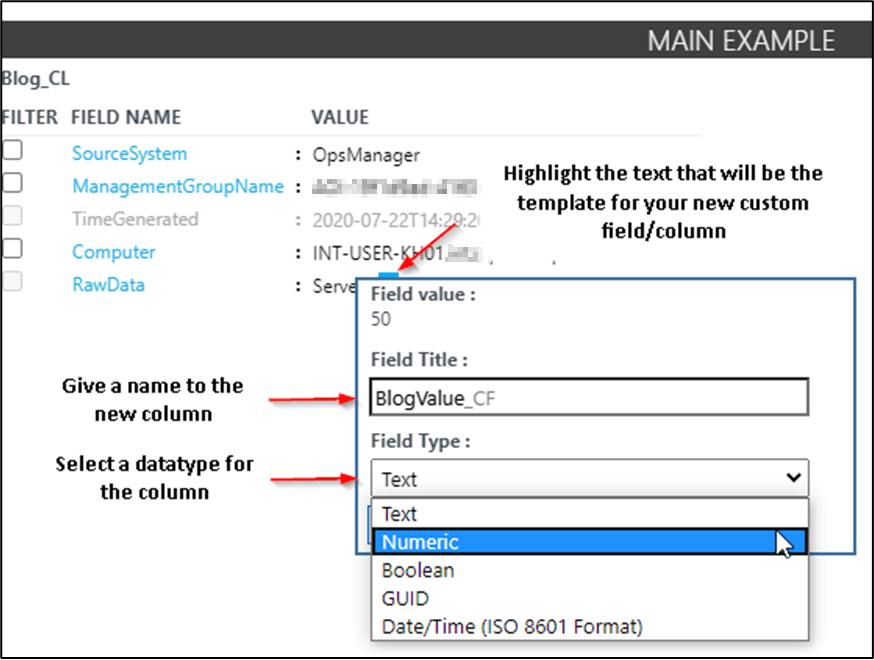Open the RawData field link

coord(108,285)
